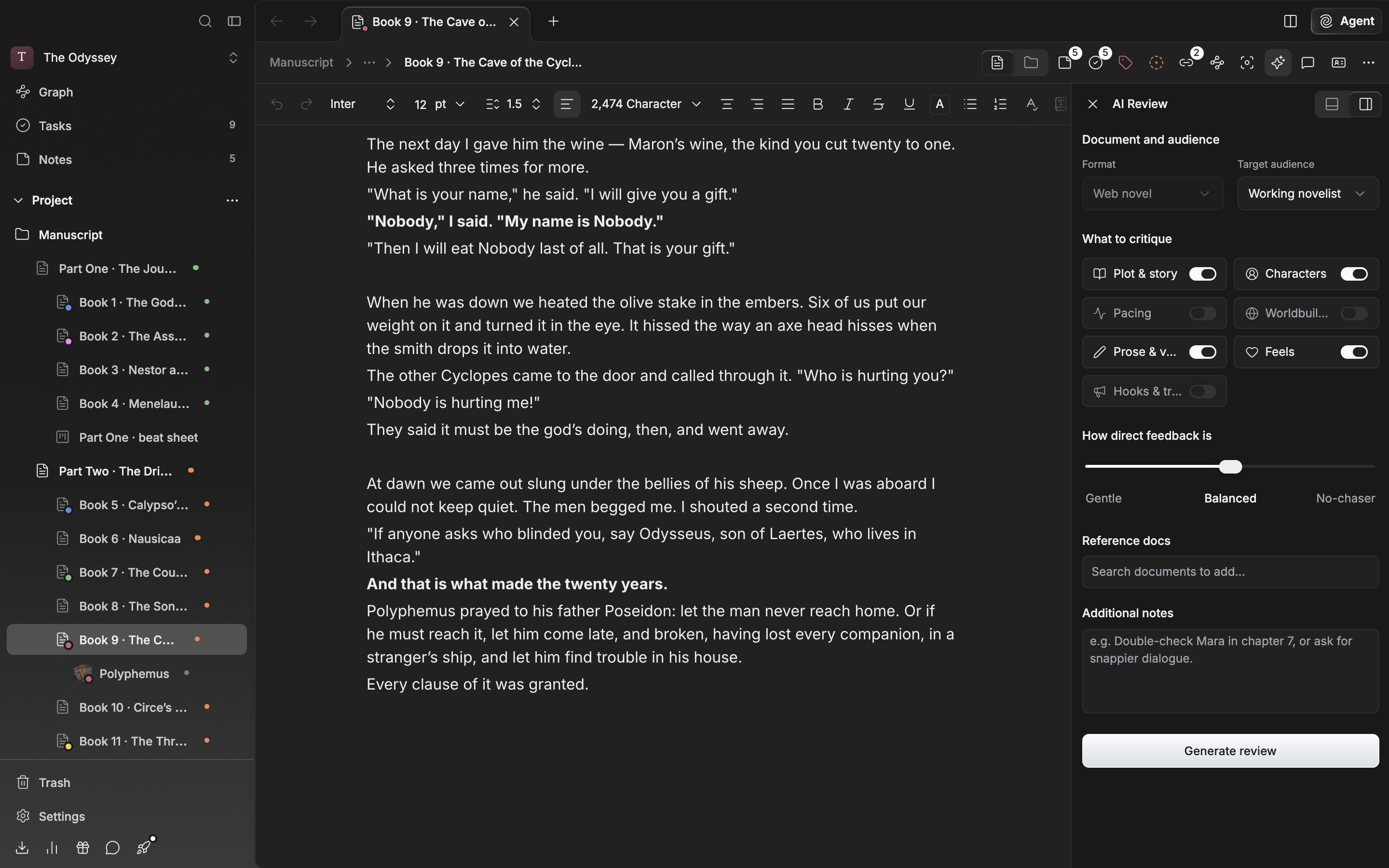Insert a numbered list

[x=1000, y=104]
